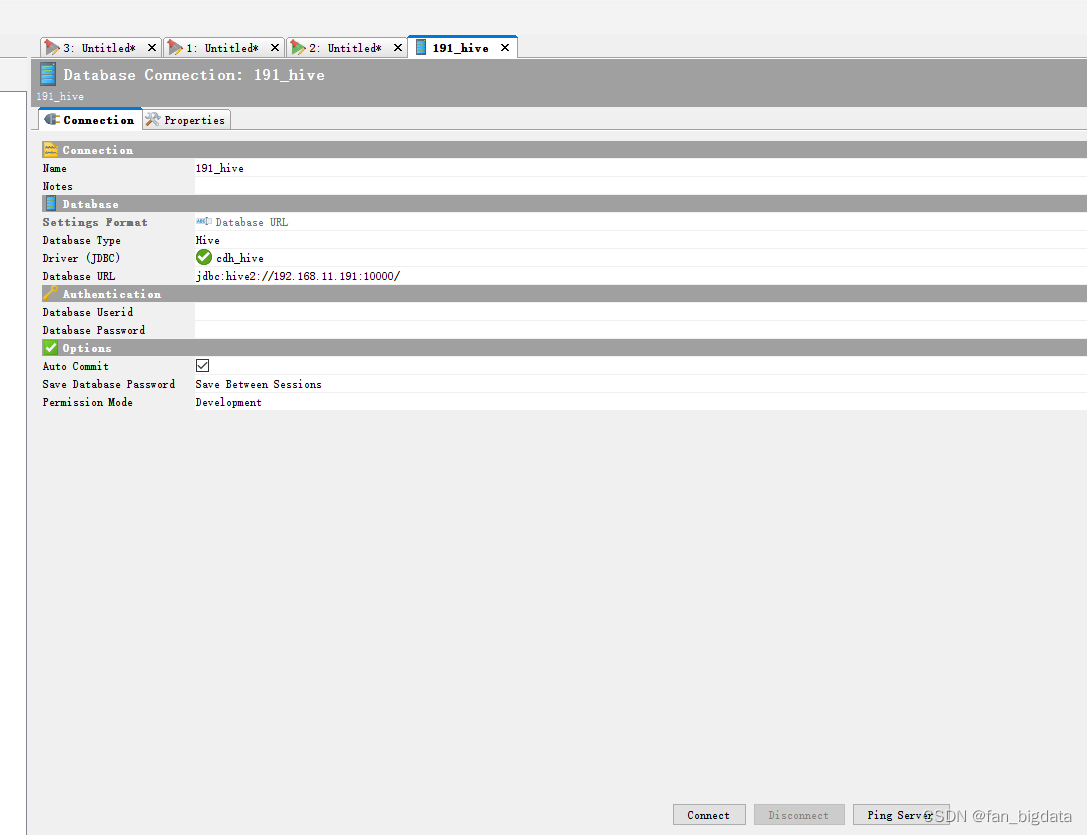Click the Disconnect button
1087x835 pixels.
799,815
